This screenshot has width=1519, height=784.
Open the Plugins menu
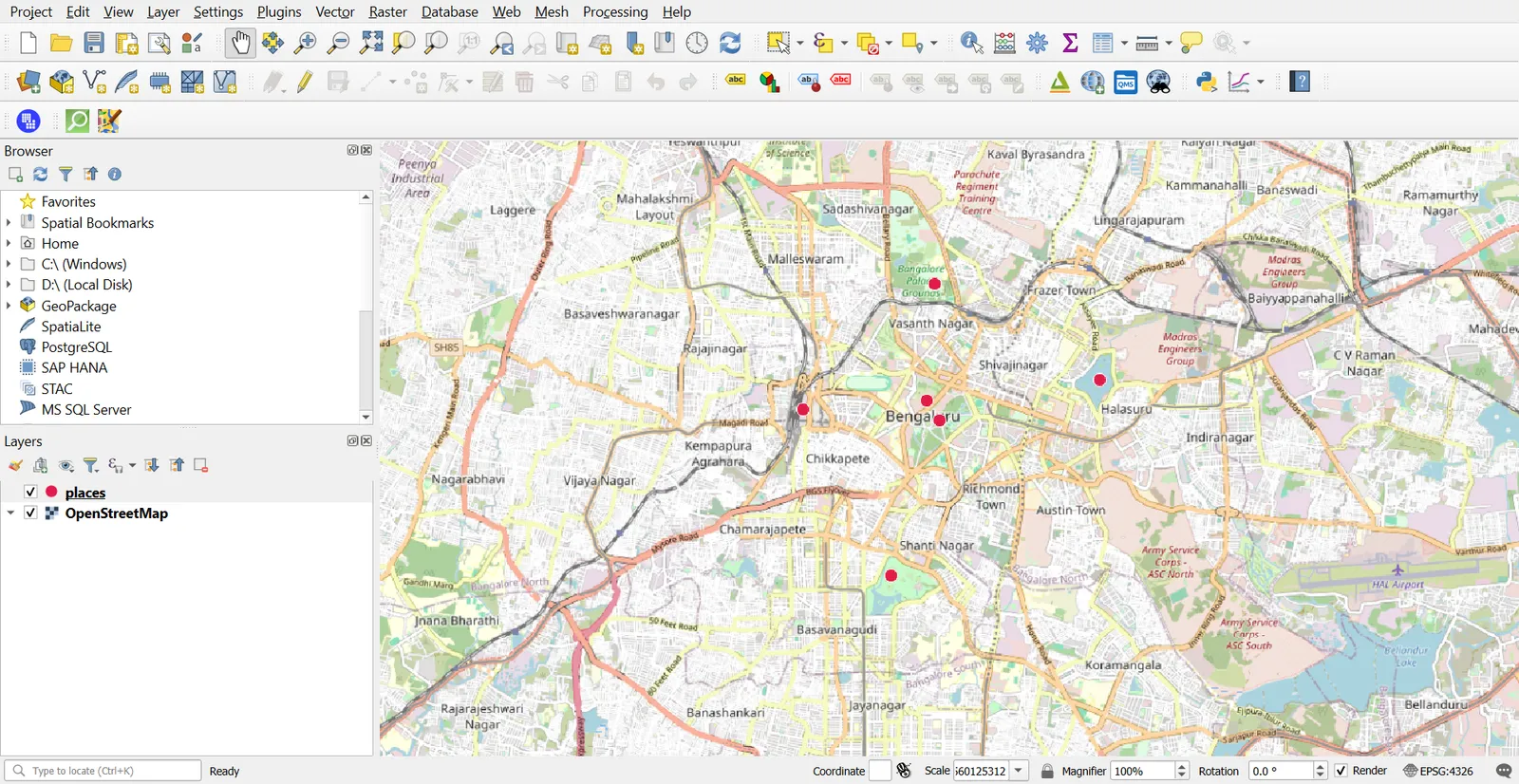(x=279, y=11)
